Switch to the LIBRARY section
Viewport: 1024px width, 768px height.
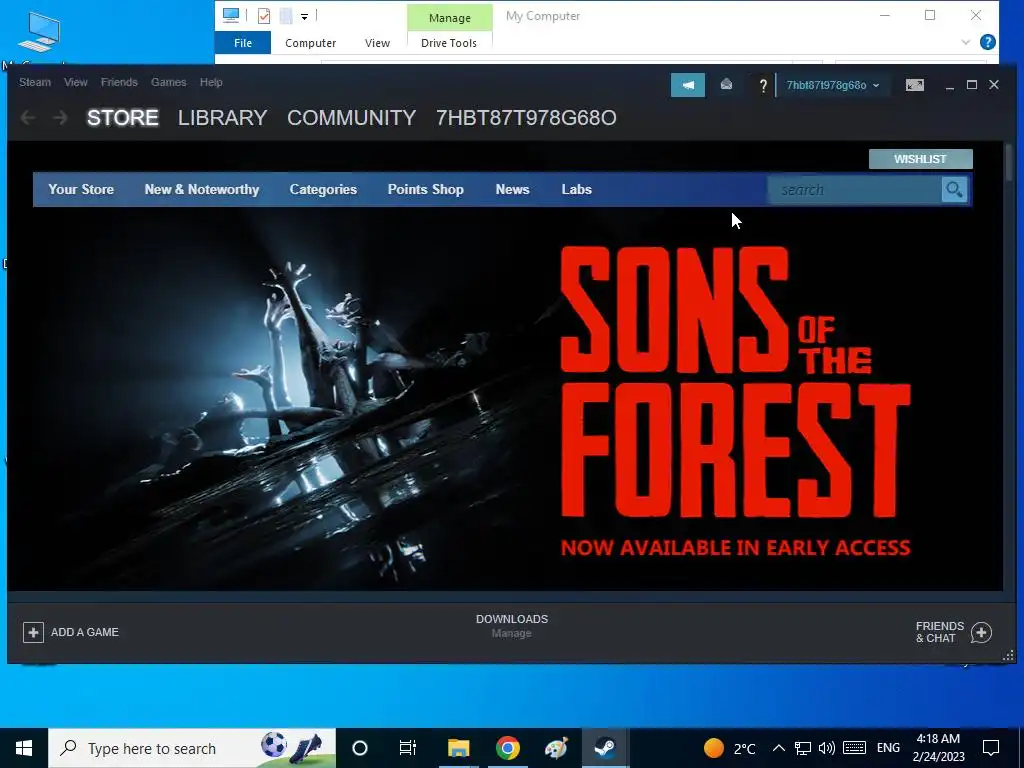(222, 118)
